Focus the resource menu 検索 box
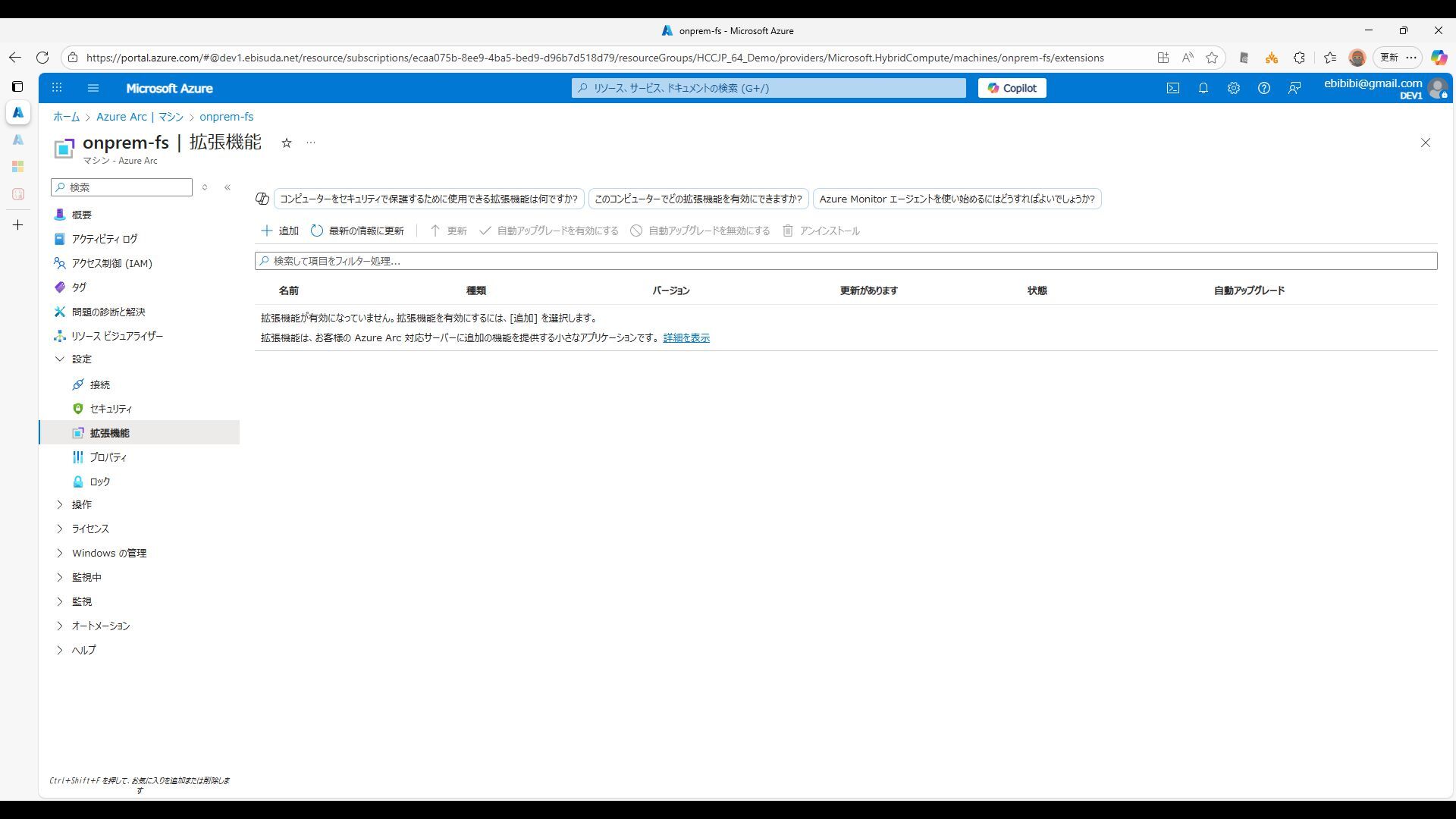1456x819 pixels. click(x=121, y=187)
